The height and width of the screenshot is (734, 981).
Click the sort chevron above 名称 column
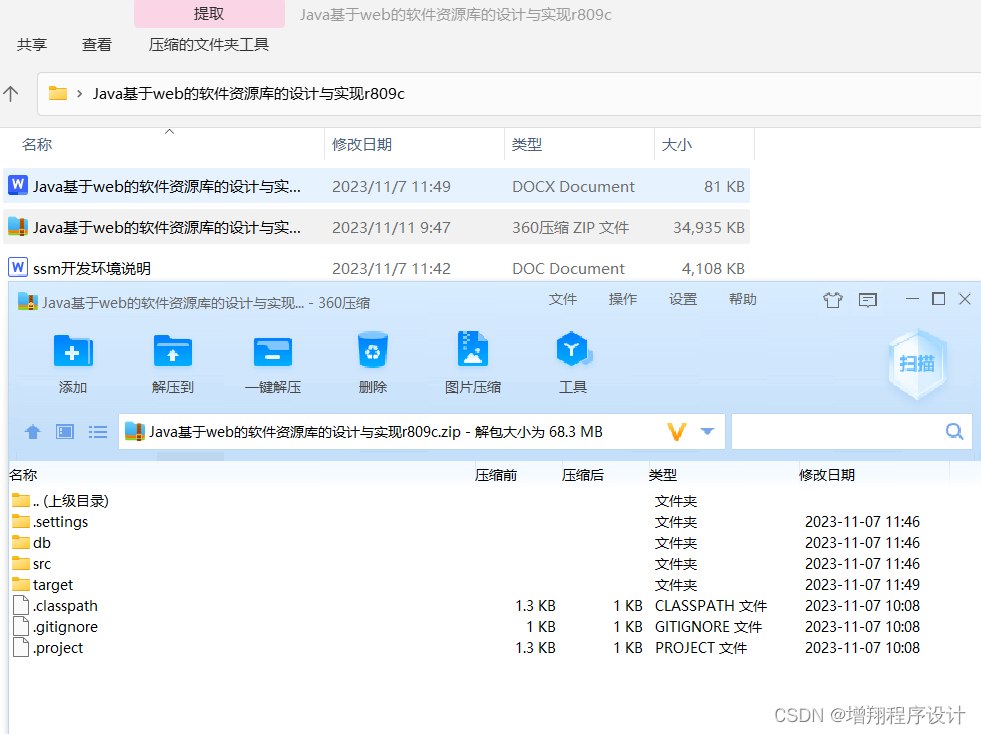169,130
